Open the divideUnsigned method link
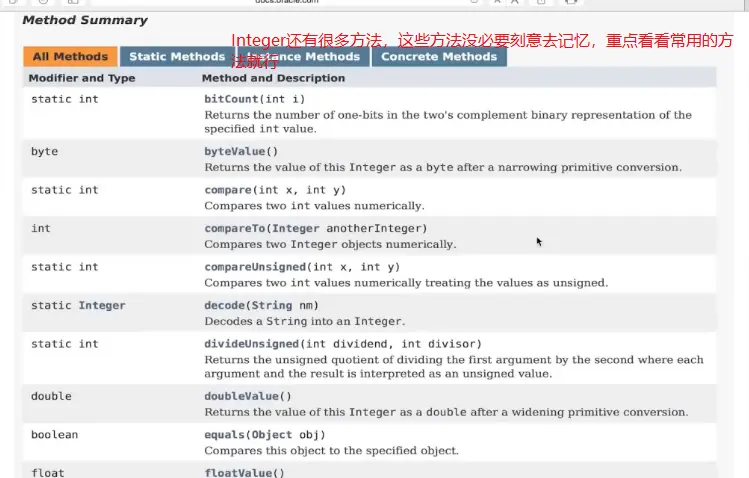 (252, 344)
